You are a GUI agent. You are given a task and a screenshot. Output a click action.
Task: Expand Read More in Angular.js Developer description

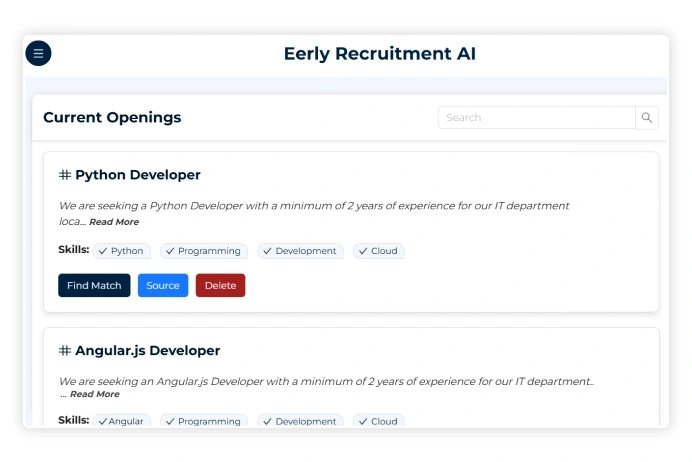click(94, 395)
